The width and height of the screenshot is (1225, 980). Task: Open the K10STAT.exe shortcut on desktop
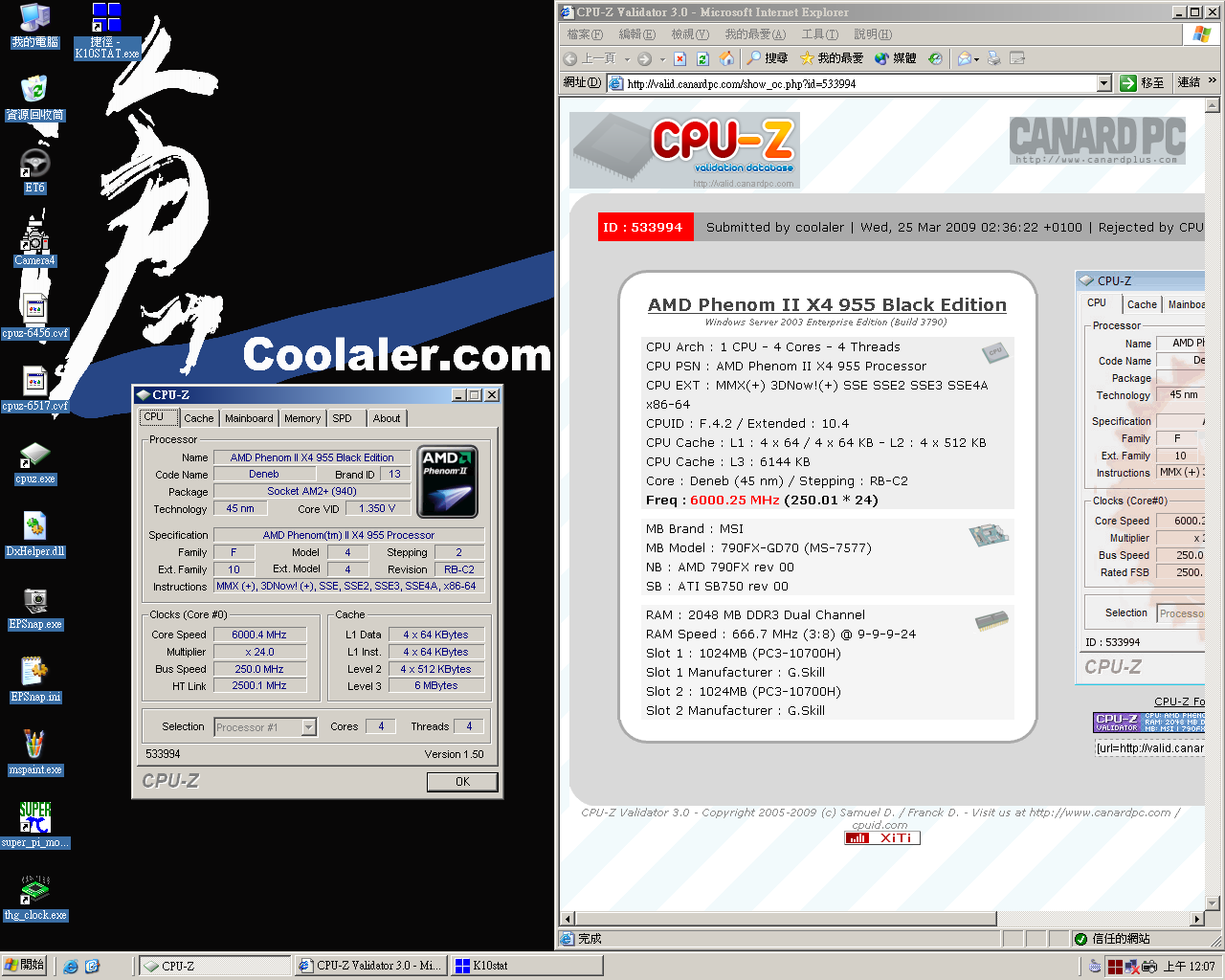click(106, 31)
